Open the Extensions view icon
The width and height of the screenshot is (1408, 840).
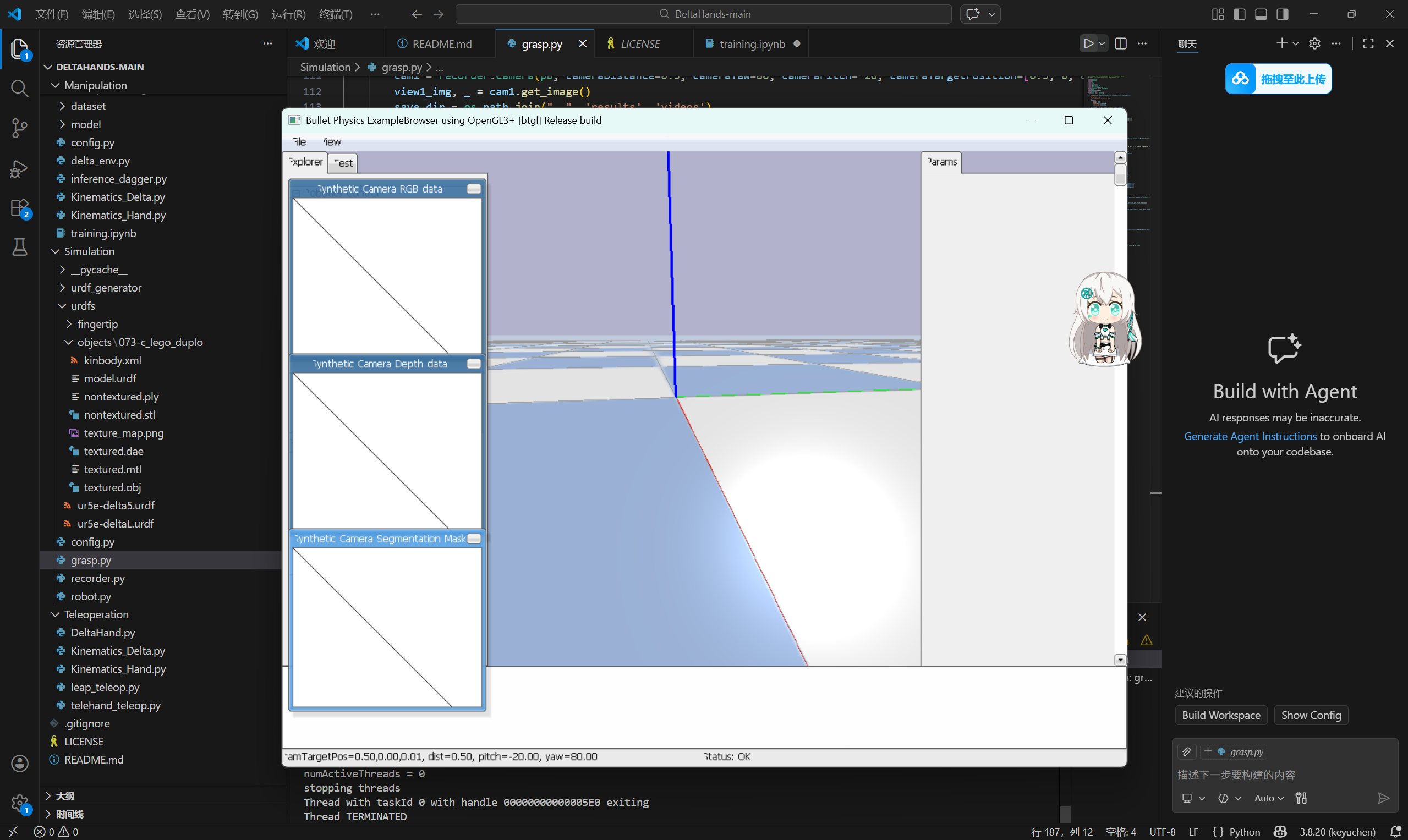click(x=19, y=208)
